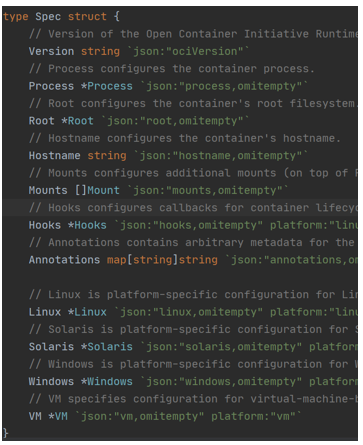Click the *Windows type reference
Image resolution: width=363 pixels, height=445 pixels.
(x=107, y=381)
